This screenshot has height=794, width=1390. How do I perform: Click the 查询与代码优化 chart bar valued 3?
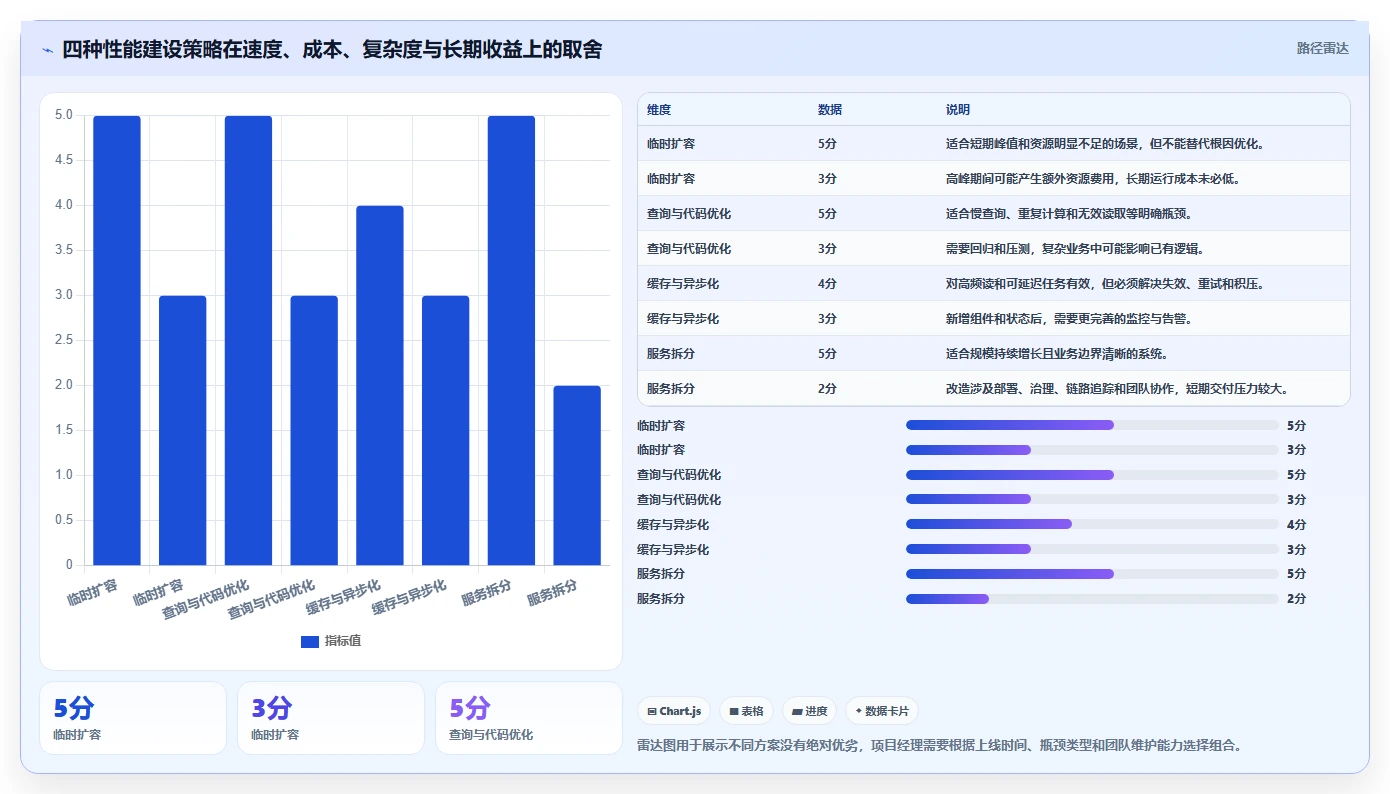[314, 430]
